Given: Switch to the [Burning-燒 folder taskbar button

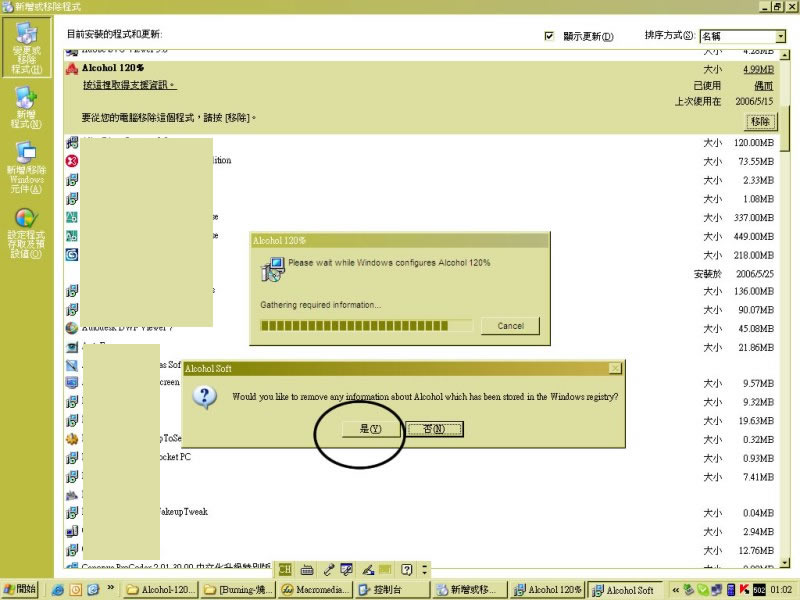Looking at the screenshot, I should click(238, 590).
